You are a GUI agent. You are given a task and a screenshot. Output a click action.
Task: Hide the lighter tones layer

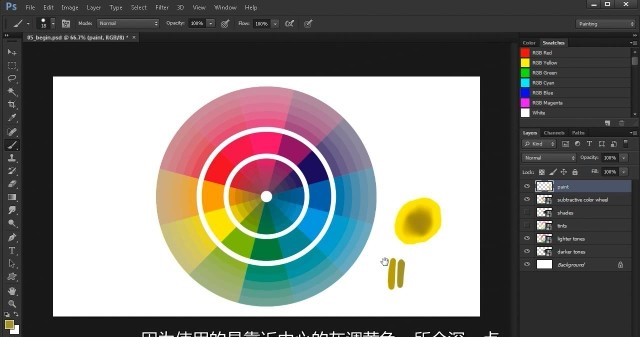527,238
